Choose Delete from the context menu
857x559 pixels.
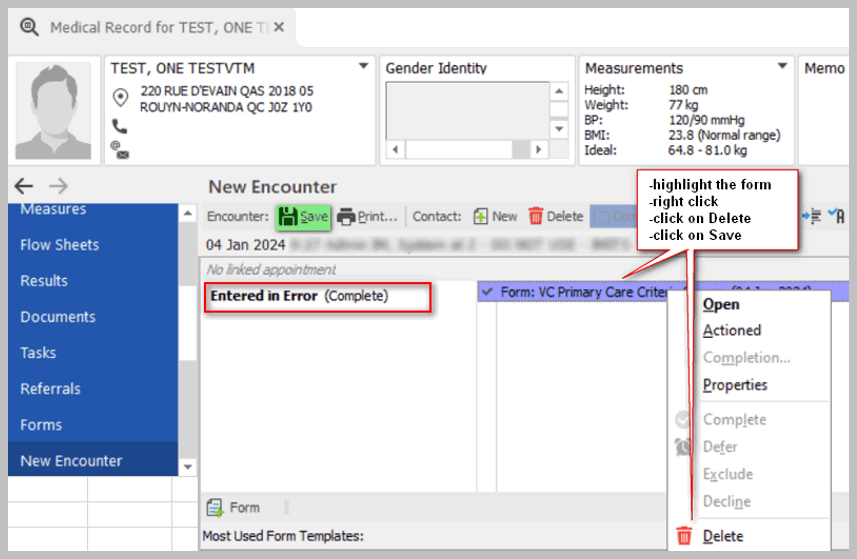pyautogui.click(x=722, y=536)
